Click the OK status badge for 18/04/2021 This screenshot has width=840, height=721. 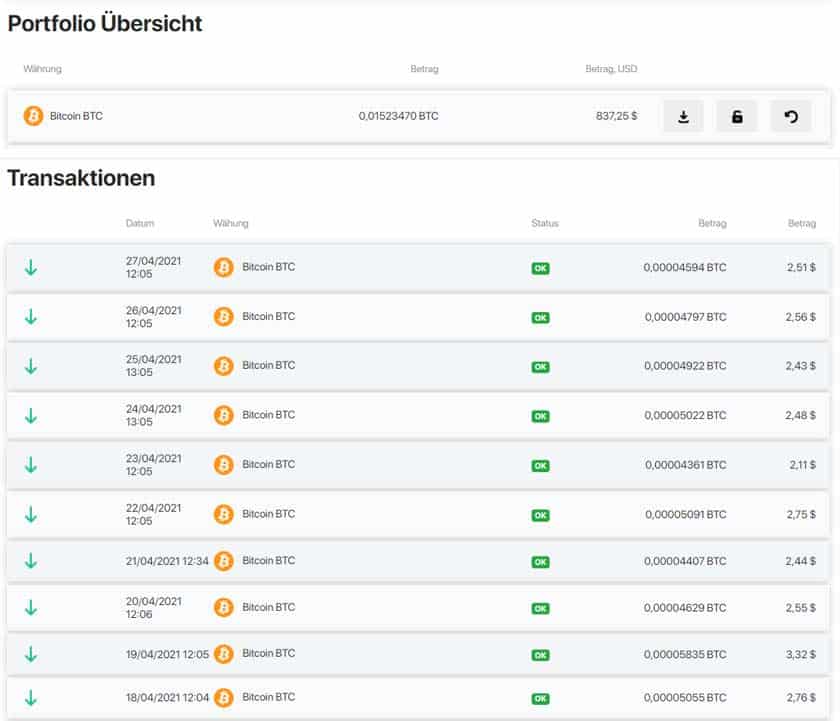pos(540,699)
